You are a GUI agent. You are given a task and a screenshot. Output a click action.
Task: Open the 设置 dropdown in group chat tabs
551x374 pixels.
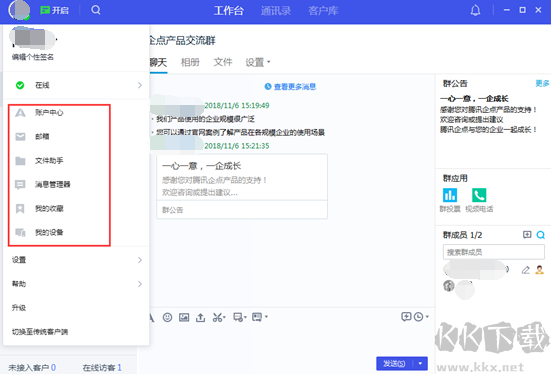point(258,62)
